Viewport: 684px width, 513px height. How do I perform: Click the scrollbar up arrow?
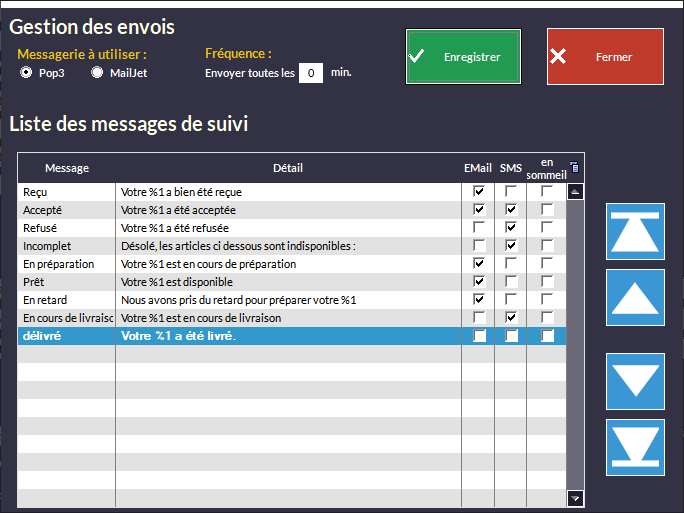[x=575, y=192]
